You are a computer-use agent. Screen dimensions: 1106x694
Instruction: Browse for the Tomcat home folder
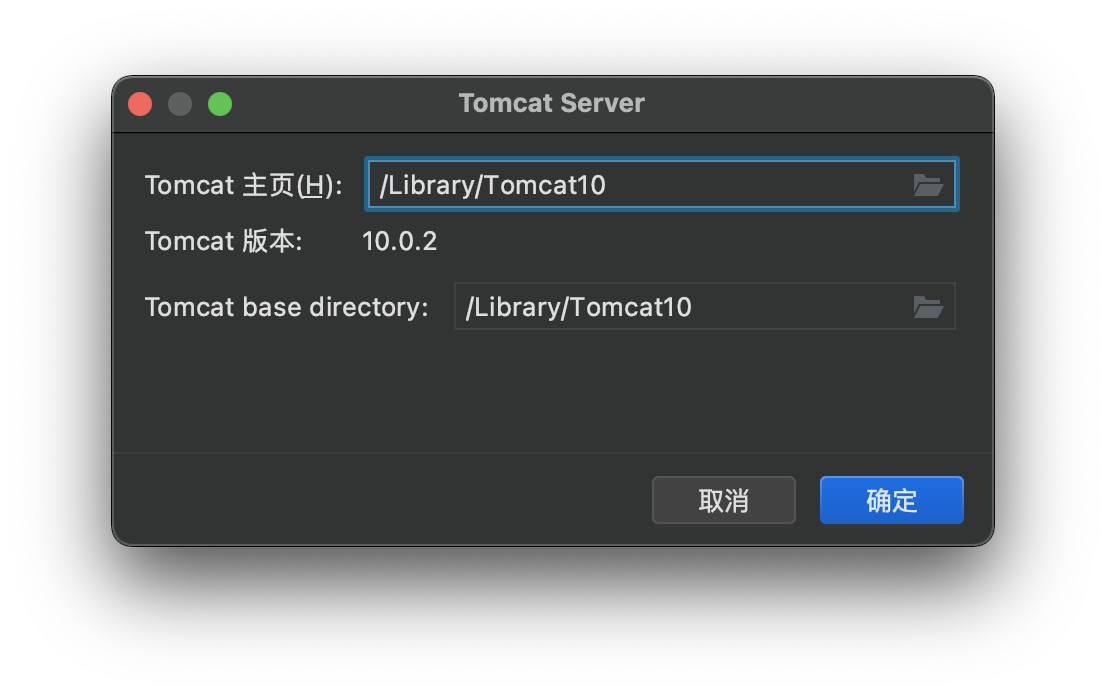pyautogui.click(x=928, y=185)
